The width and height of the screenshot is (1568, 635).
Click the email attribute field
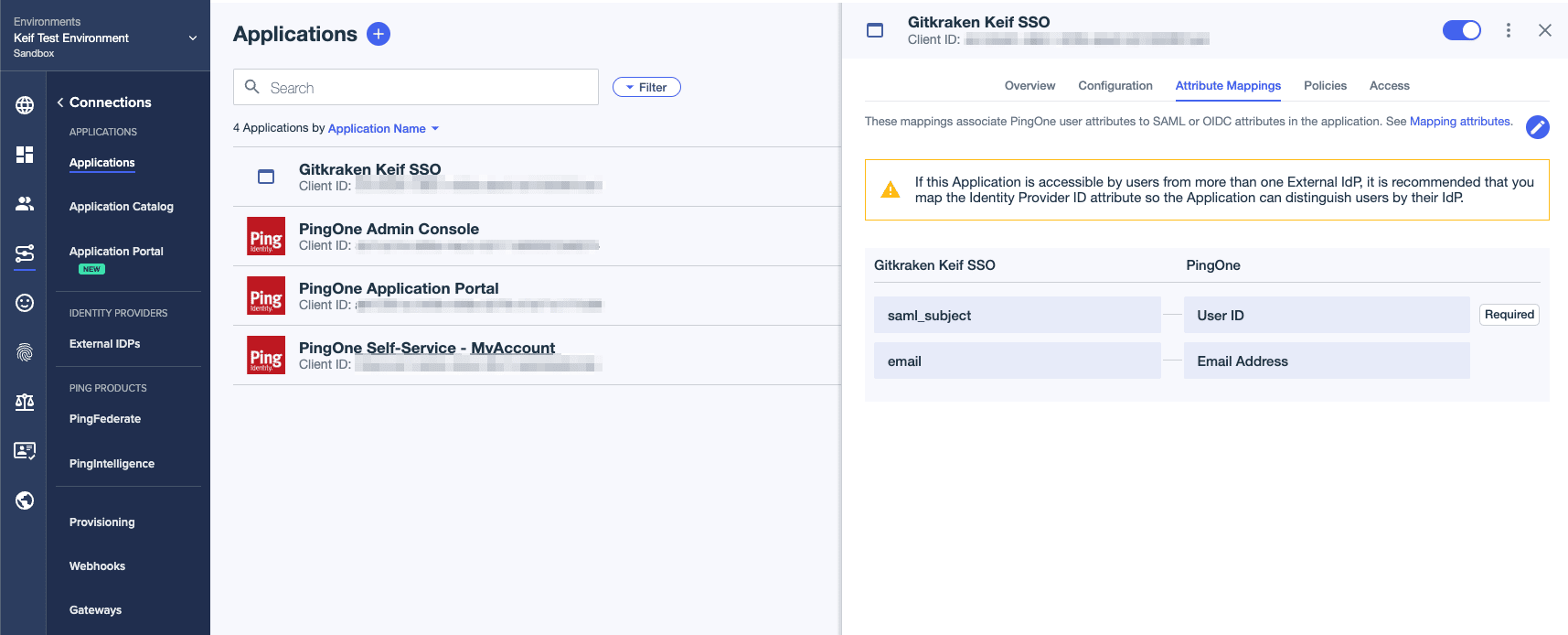(1017, 361)
